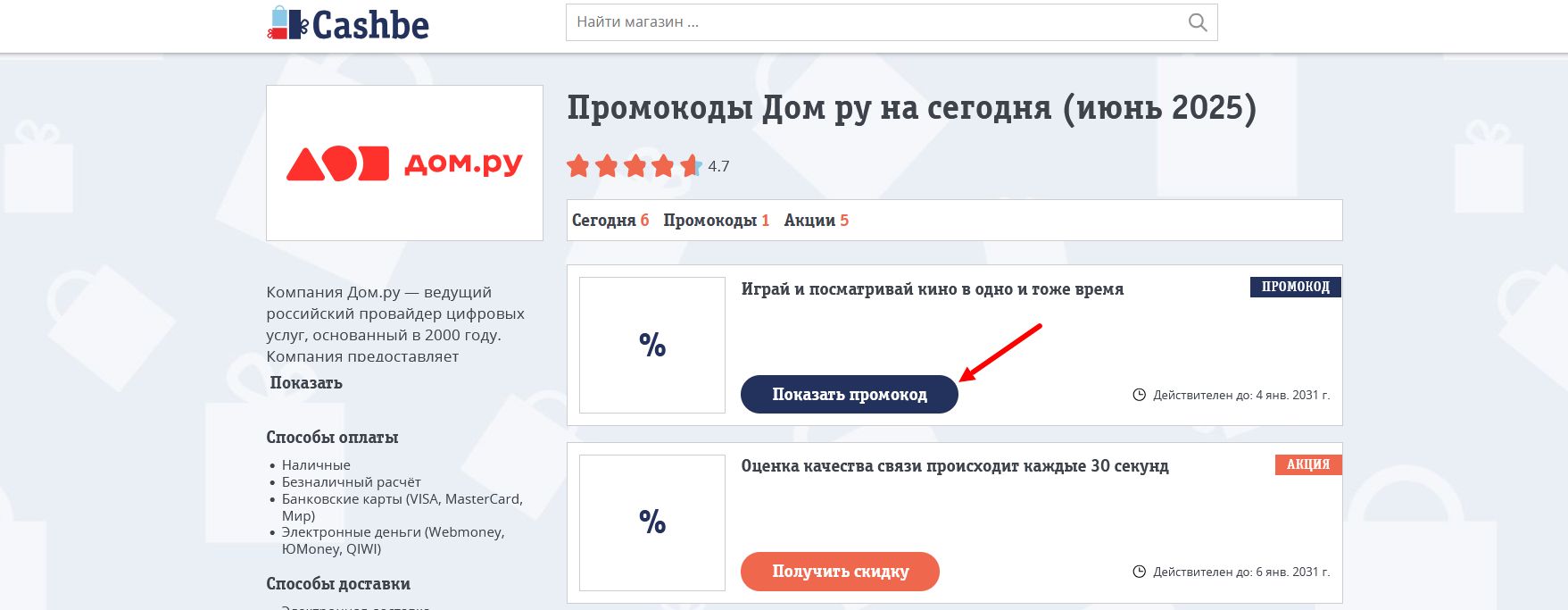
Task: Click 'Банковские карты (VISA, MasterCard, Мир)' item
Action: [402, 507]
